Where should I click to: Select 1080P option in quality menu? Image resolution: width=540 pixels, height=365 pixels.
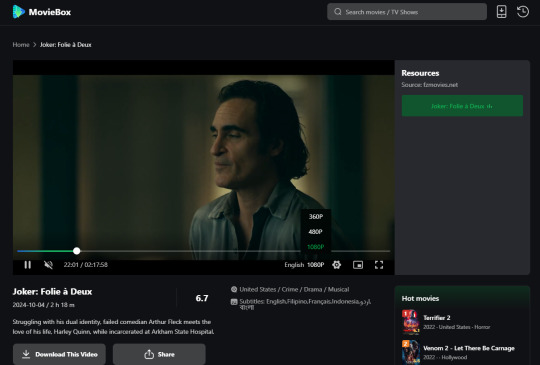pyautogui.click(x=316, y=247)
